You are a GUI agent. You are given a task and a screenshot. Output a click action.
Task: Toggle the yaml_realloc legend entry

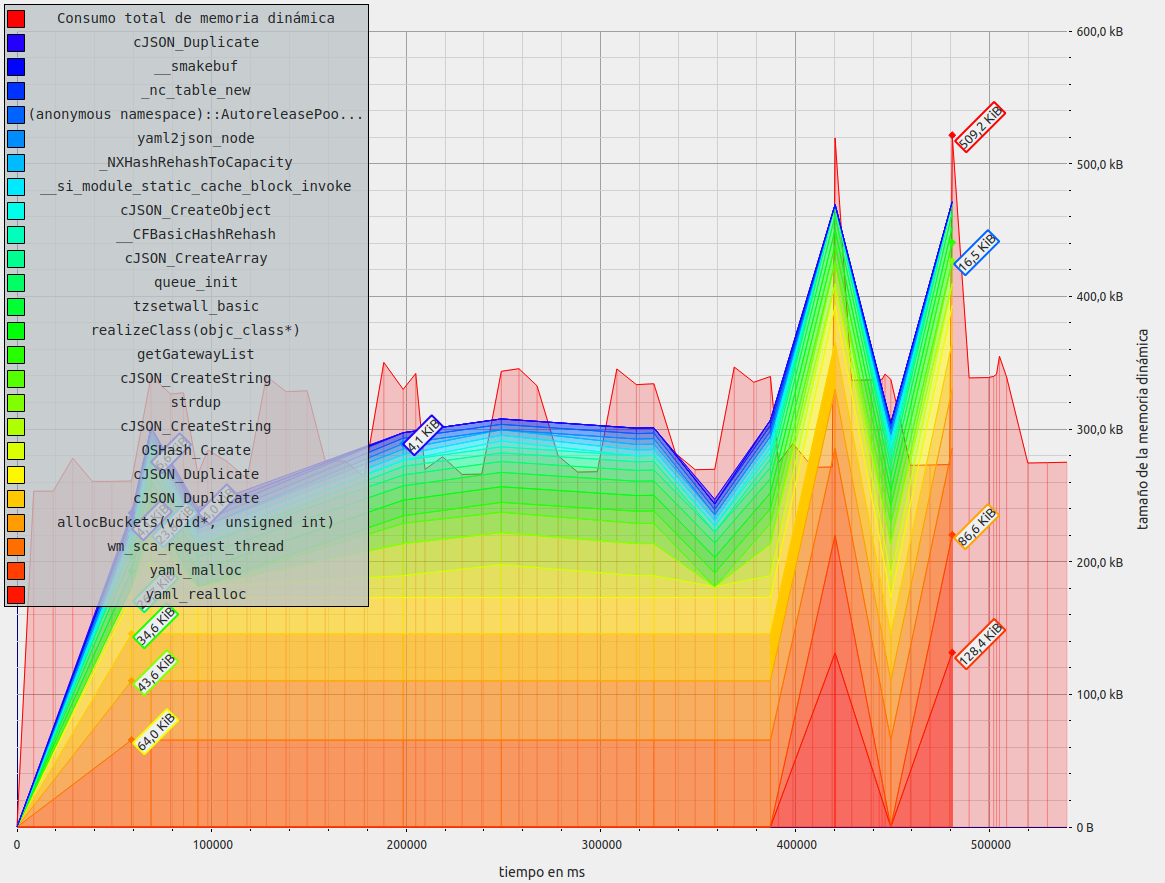(x=15, y=594)
